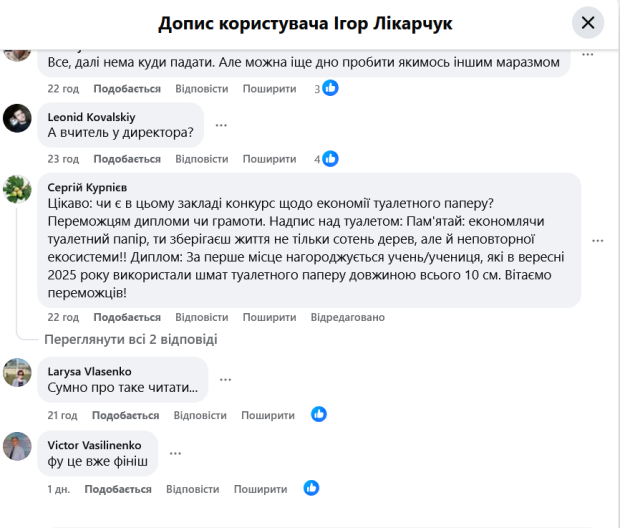Like Leonid Kovalskiy's comment via Подобається
620x528 pixels.
click(127, 158)
